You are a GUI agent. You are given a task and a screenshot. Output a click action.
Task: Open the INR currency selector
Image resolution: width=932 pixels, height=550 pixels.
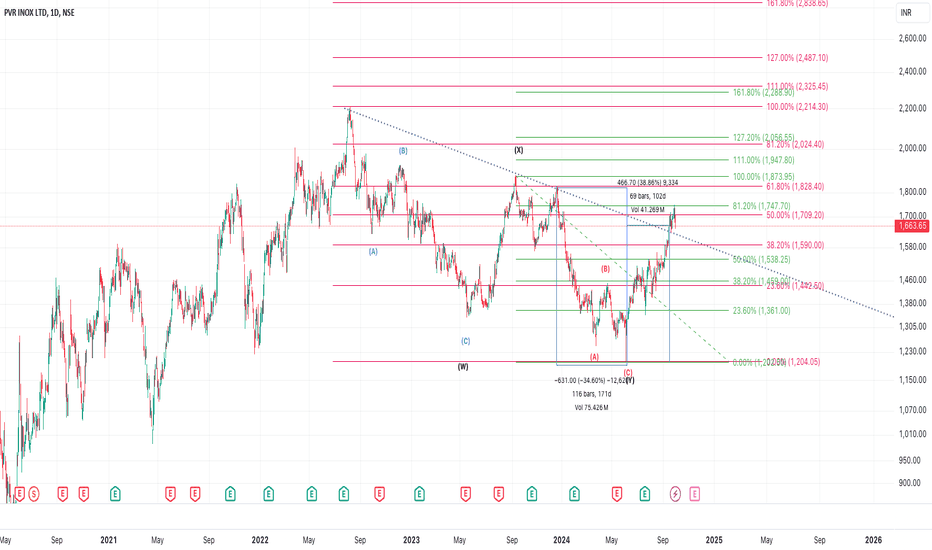(912, 12)
